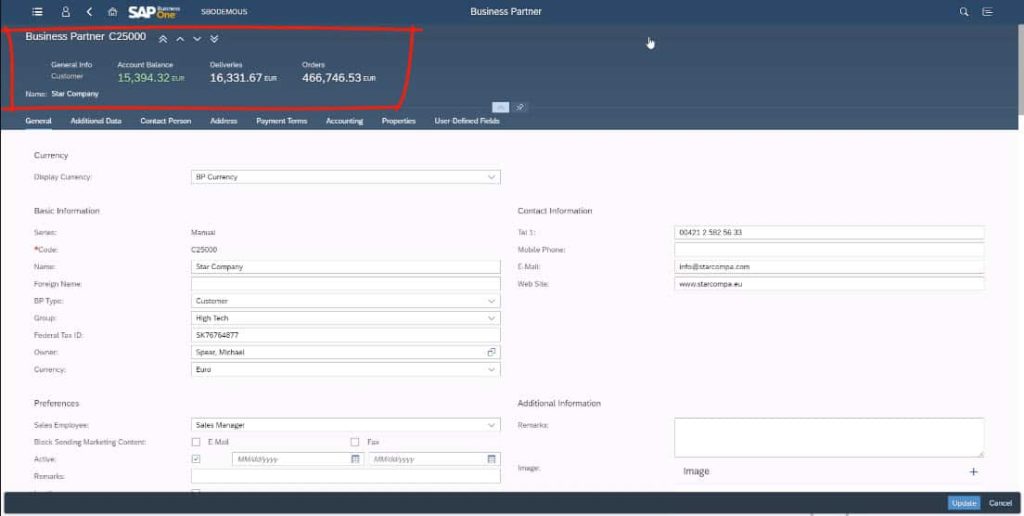Click the Active from-date input

coord(297,459)
